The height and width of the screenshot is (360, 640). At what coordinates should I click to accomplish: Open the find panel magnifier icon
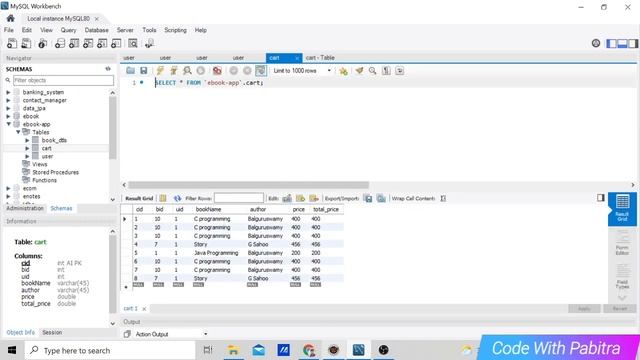click(373, 71)
